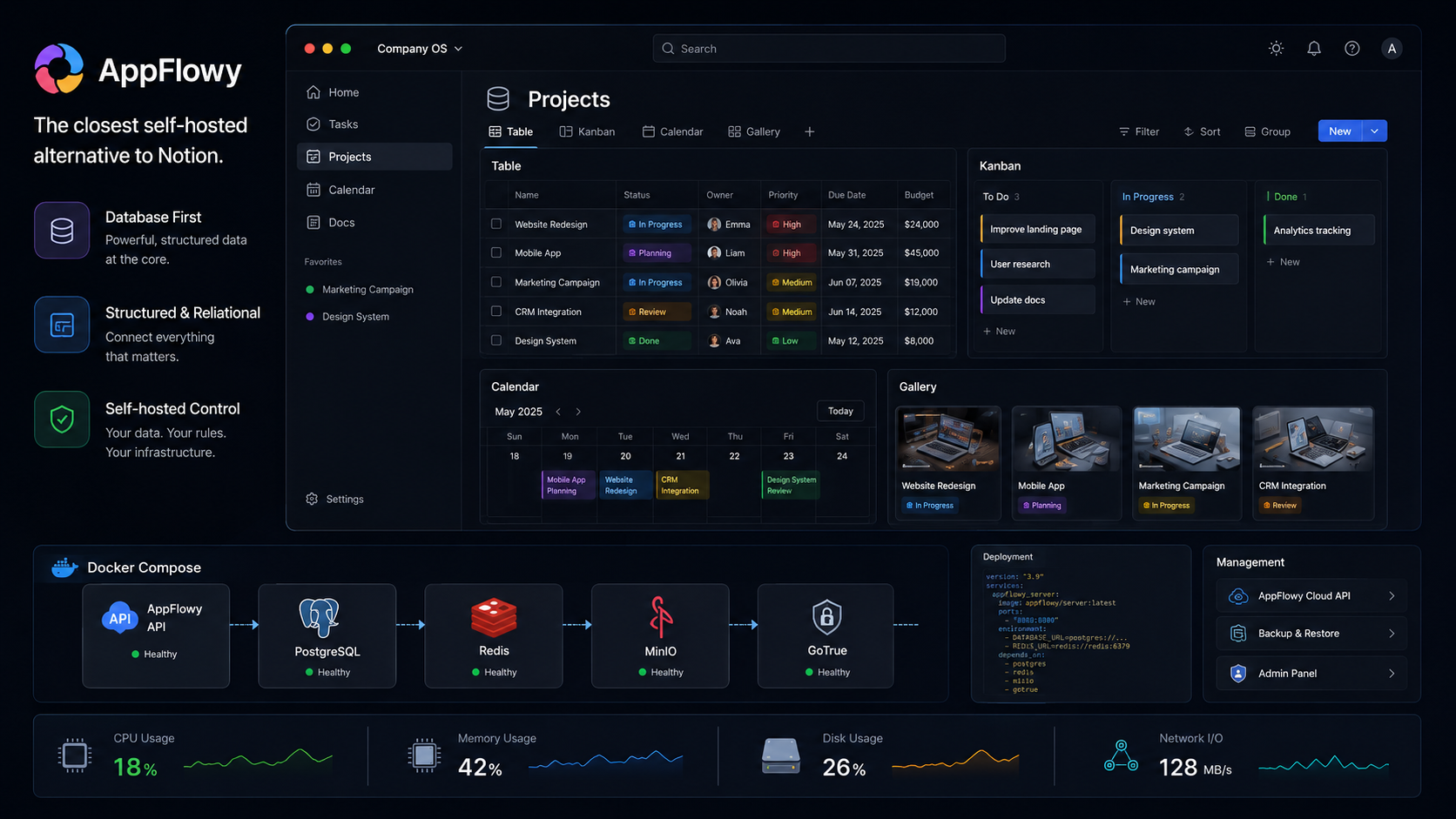Click the CPU Usage chip icon

tap(75, 755)
